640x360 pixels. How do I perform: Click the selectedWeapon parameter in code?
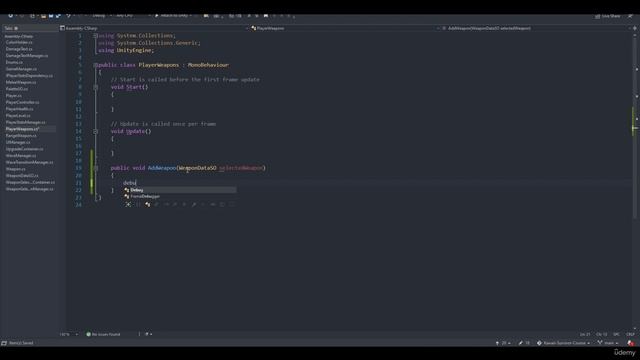click(x=241, y=168)
